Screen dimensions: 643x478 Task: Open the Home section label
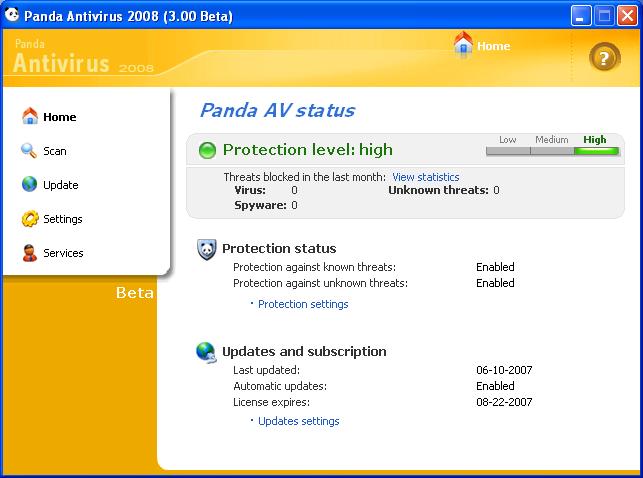tap(60, 117)
